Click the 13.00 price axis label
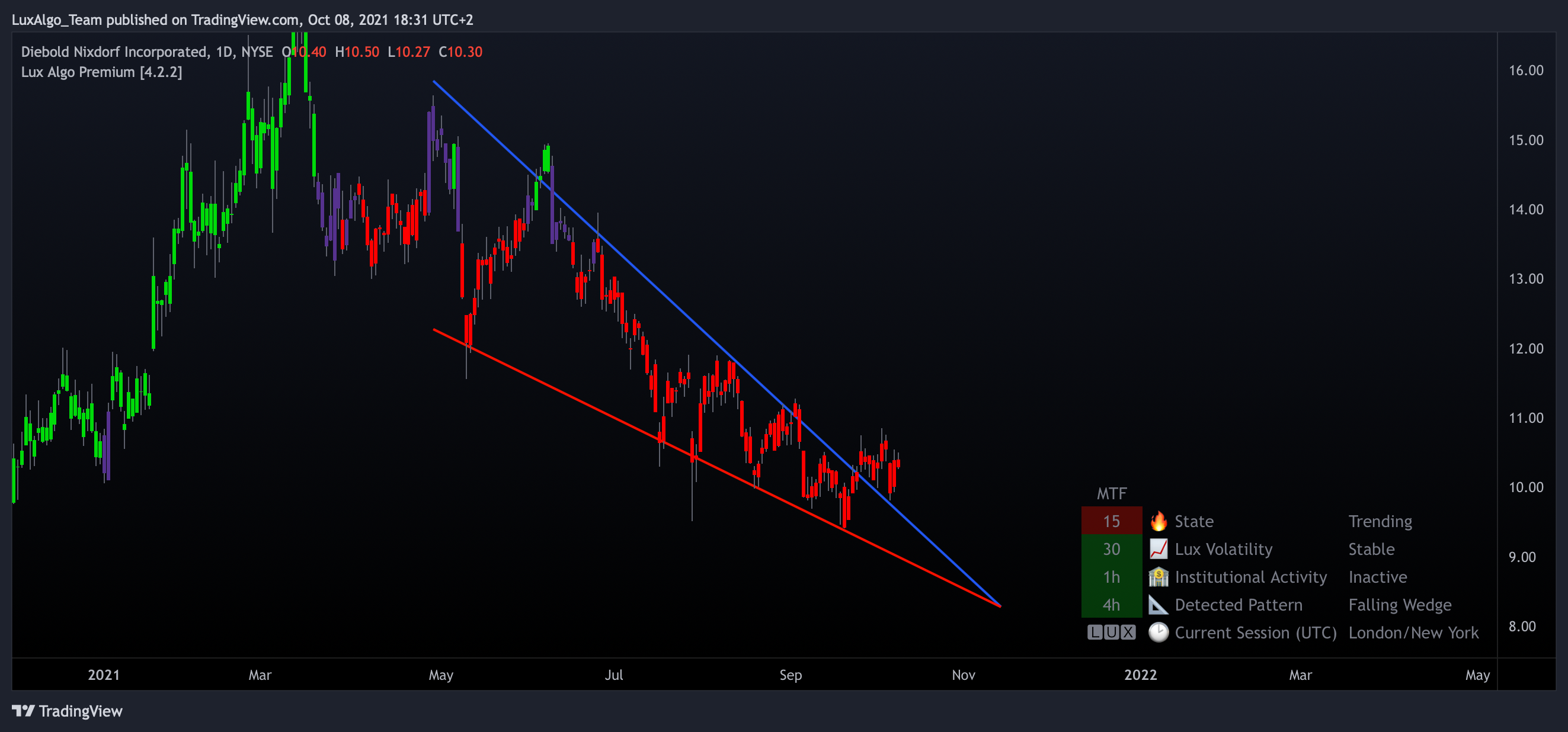 coord(1525,279)
